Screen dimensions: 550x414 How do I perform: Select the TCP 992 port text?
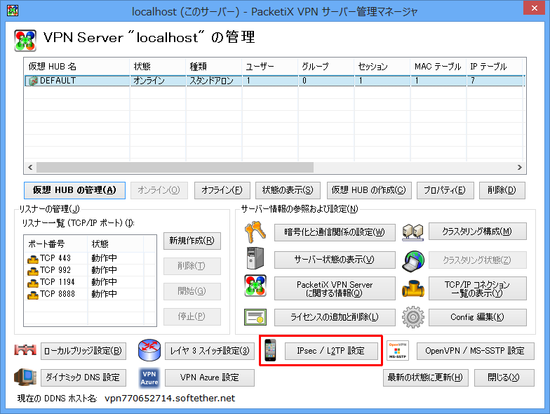(55, 270)
